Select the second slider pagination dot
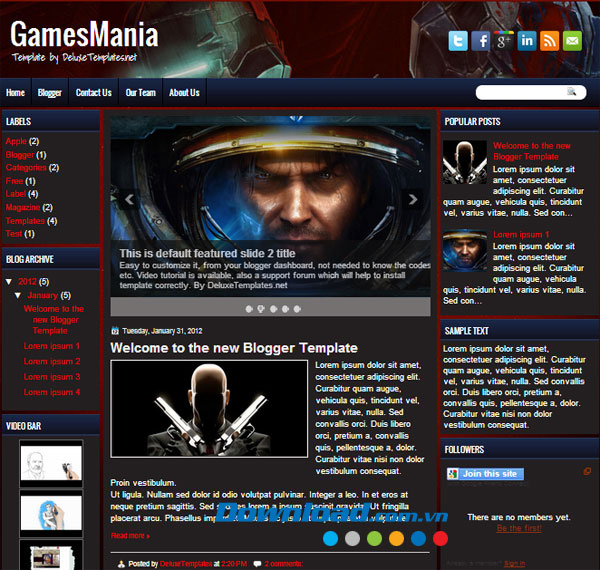Screen dimensions: 600x570 [261, 309]
